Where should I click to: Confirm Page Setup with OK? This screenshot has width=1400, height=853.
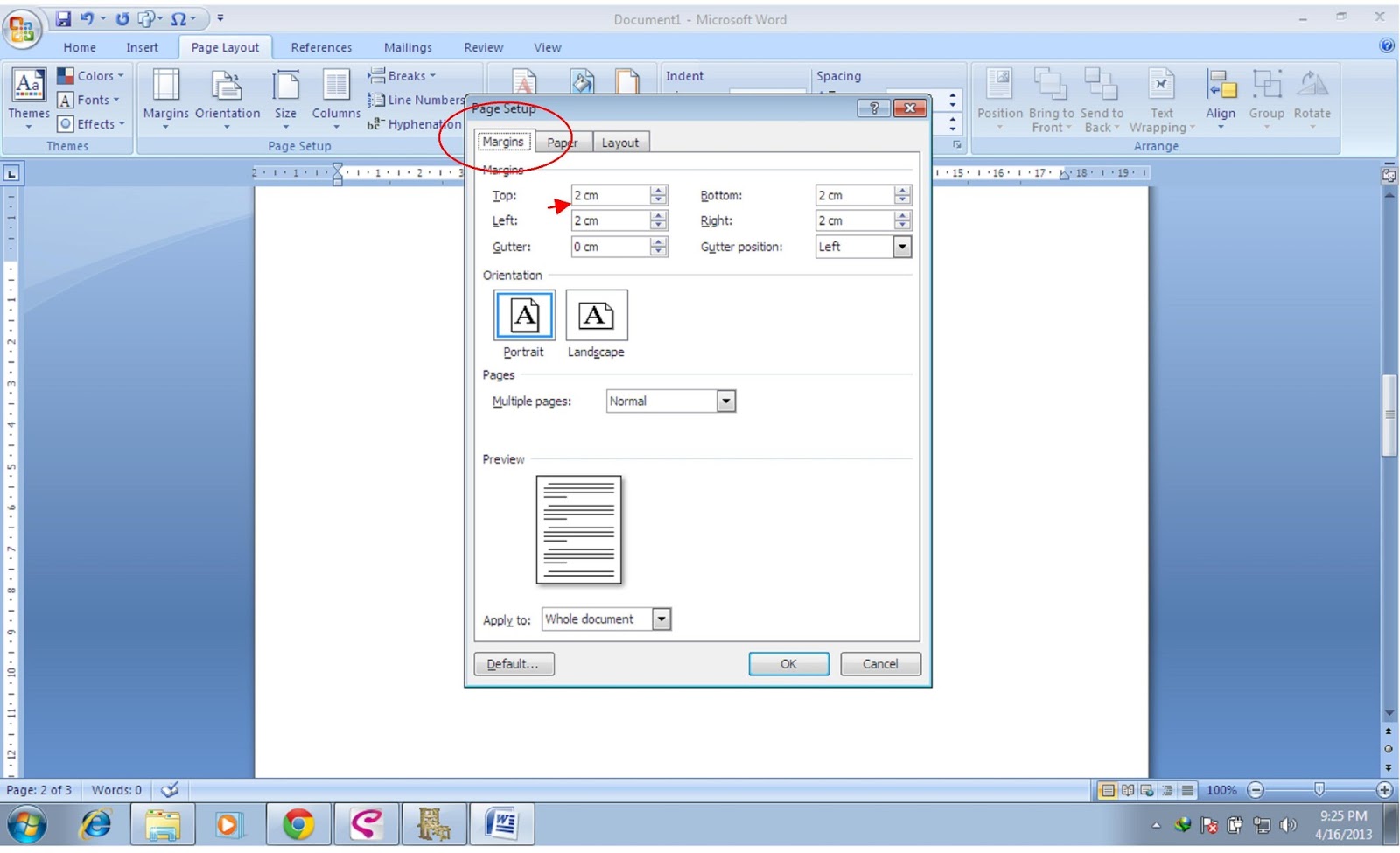pyautogui.click(x=788, y=664)
